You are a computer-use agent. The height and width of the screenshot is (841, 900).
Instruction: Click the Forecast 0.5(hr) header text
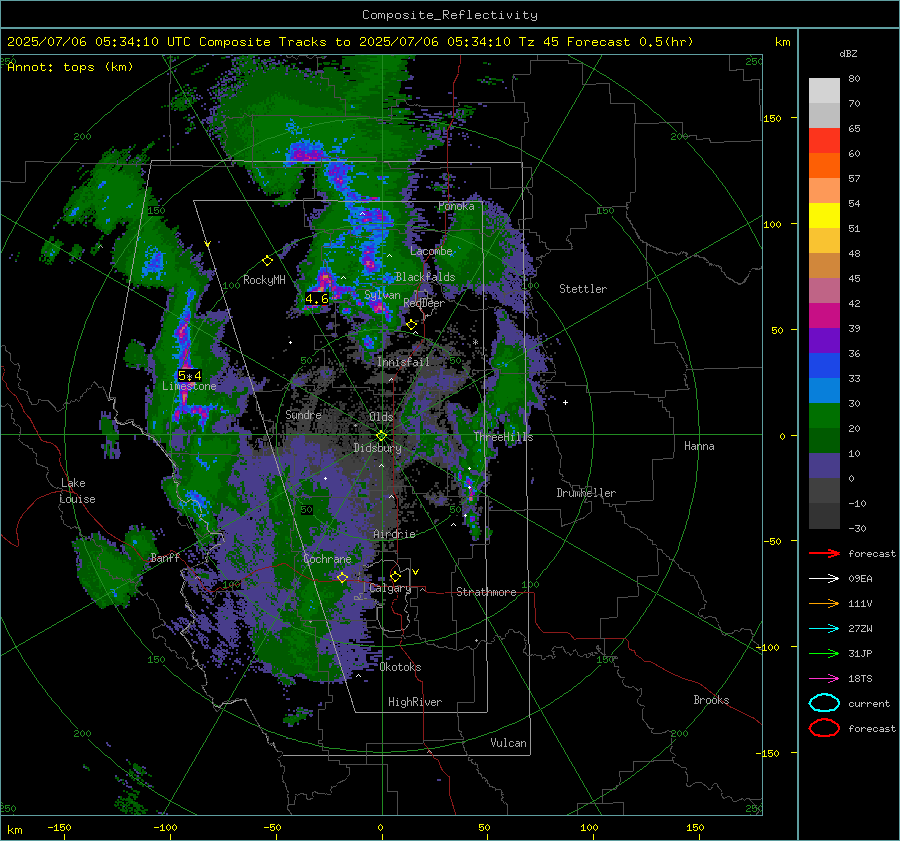coord(630,42)
